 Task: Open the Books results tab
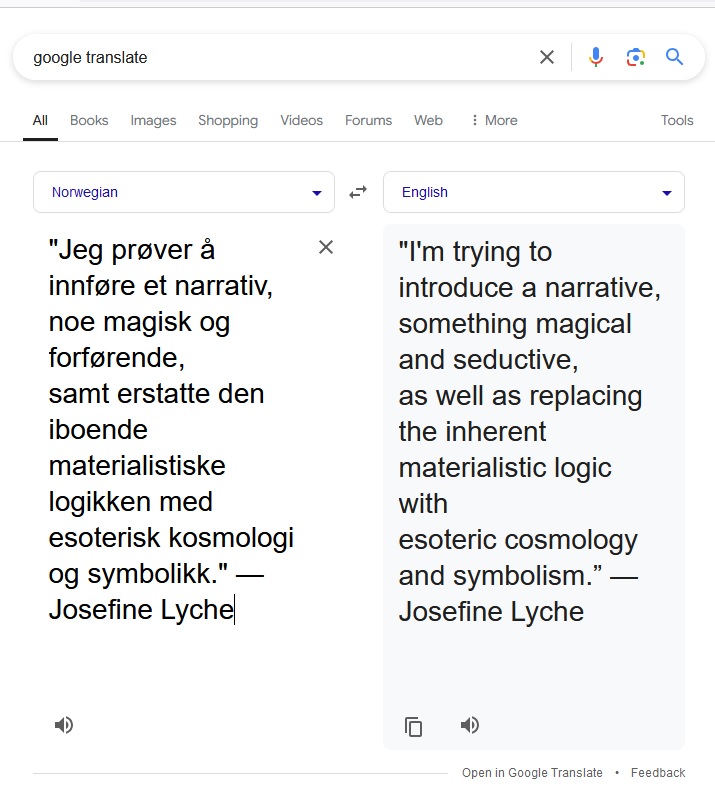click(x=89, y=120)
